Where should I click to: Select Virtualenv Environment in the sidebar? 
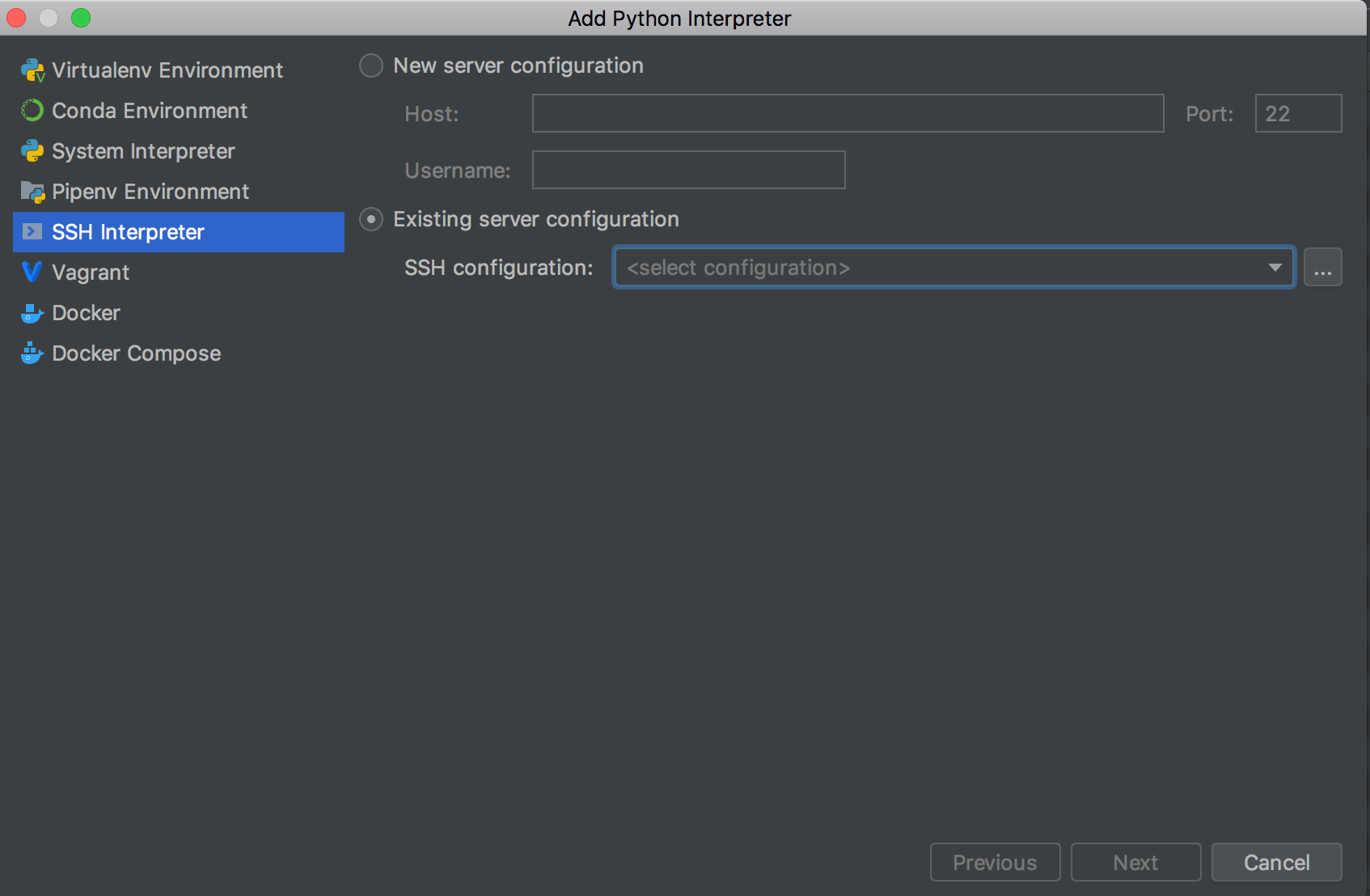[179, 70]
